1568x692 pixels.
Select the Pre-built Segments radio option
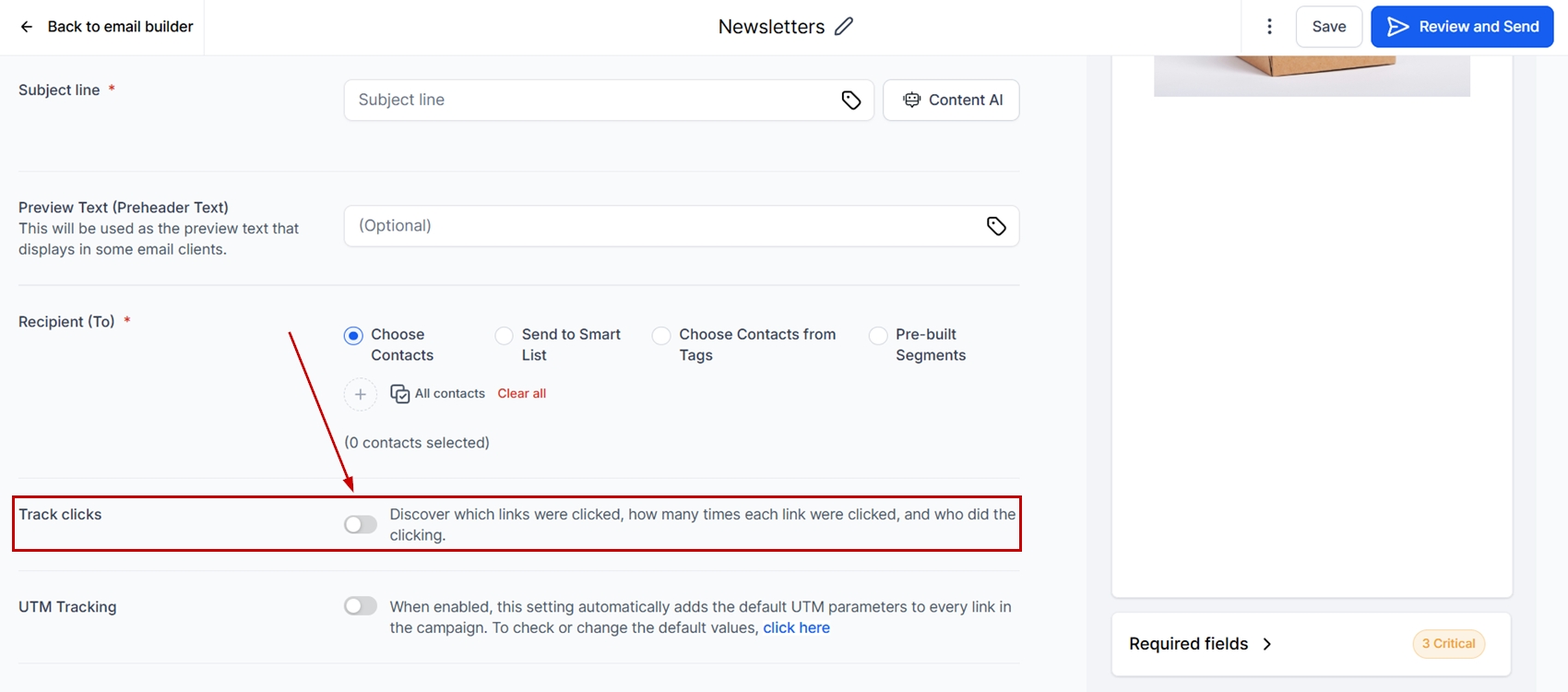click(x=878, y=336)
